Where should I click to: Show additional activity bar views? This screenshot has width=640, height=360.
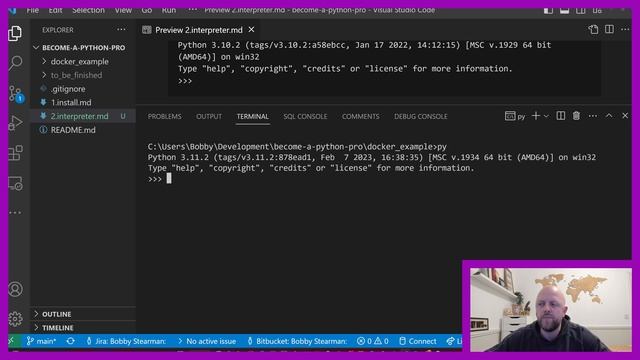[x=15, y=213]
